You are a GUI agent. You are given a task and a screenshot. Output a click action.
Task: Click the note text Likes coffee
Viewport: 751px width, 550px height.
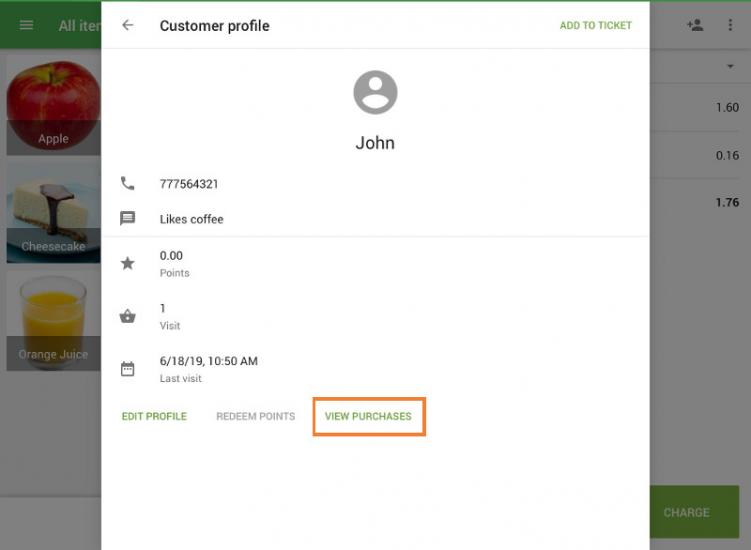pos(192,219)
